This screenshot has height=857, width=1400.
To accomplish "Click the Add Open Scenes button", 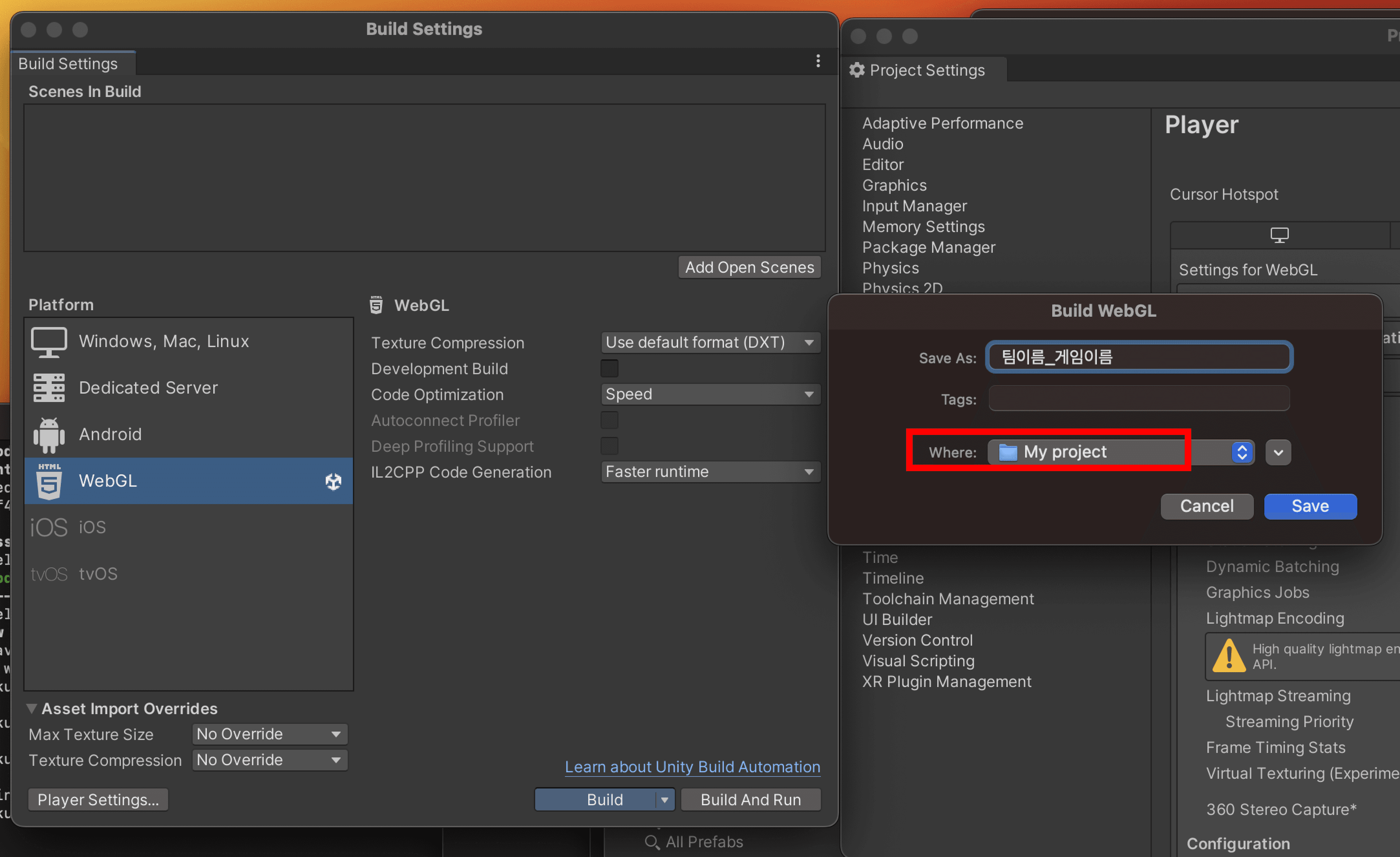I will click(750, 267).
